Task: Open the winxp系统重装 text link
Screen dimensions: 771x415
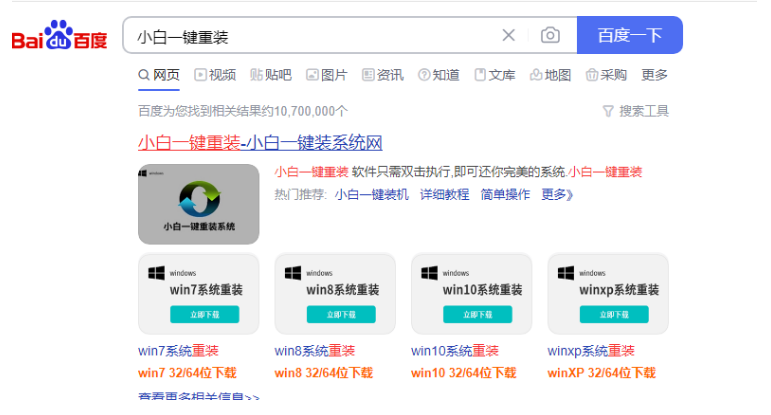Action: point(591,351)
